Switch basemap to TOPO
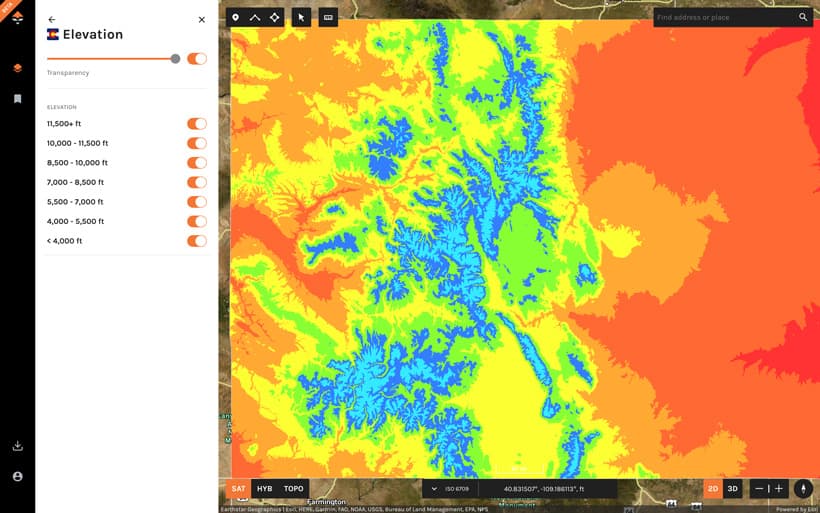820x513 pixels. click(293, 488)
